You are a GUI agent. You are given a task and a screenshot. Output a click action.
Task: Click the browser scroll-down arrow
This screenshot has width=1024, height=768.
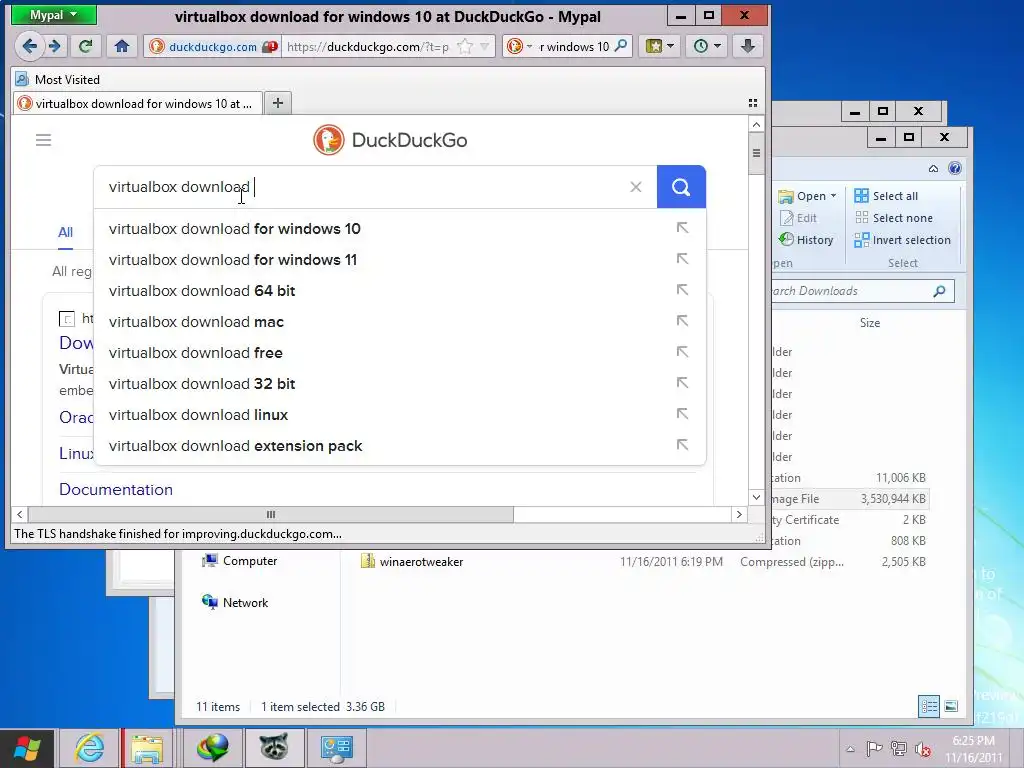pyautogui.click(x=756, y=497)
